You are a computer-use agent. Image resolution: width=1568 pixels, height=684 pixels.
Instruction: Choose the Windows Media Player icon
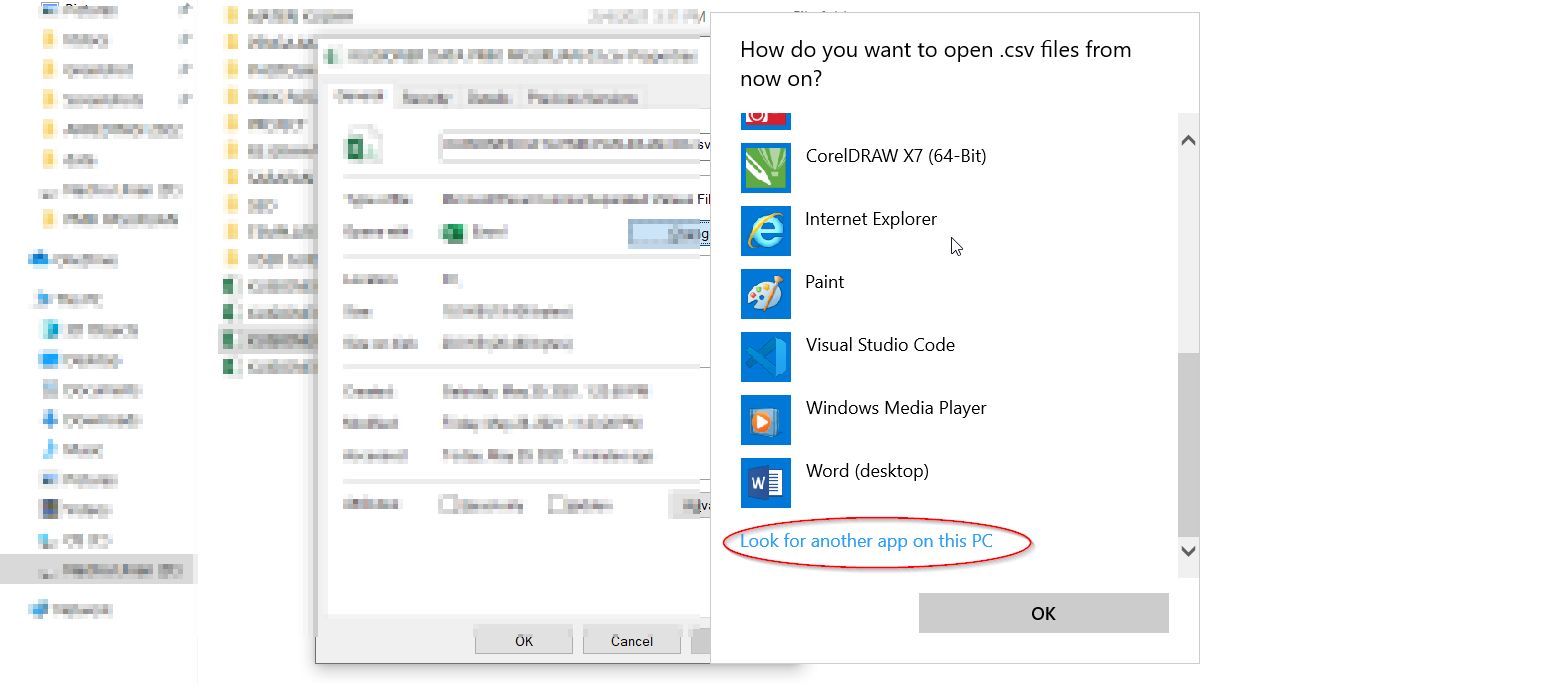pyautogui.click(x=766, y=420)
